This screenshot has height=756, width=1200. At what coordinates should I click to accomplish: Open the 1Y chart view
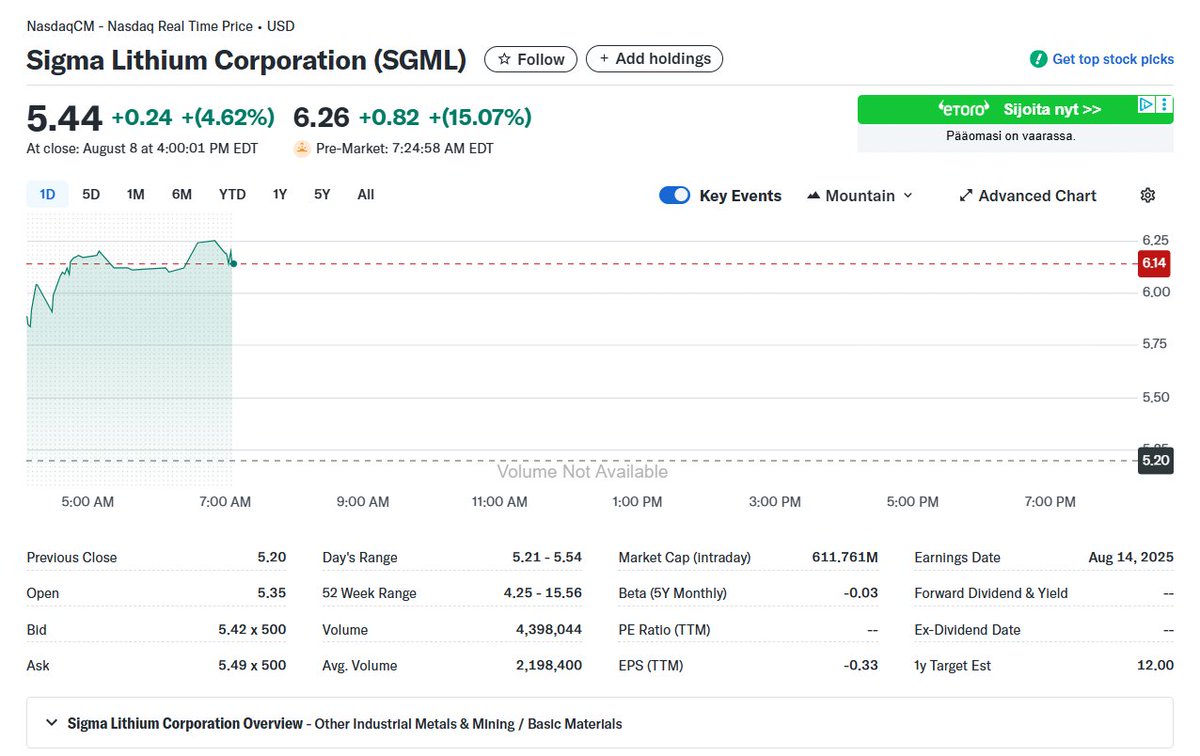(279, 194)
